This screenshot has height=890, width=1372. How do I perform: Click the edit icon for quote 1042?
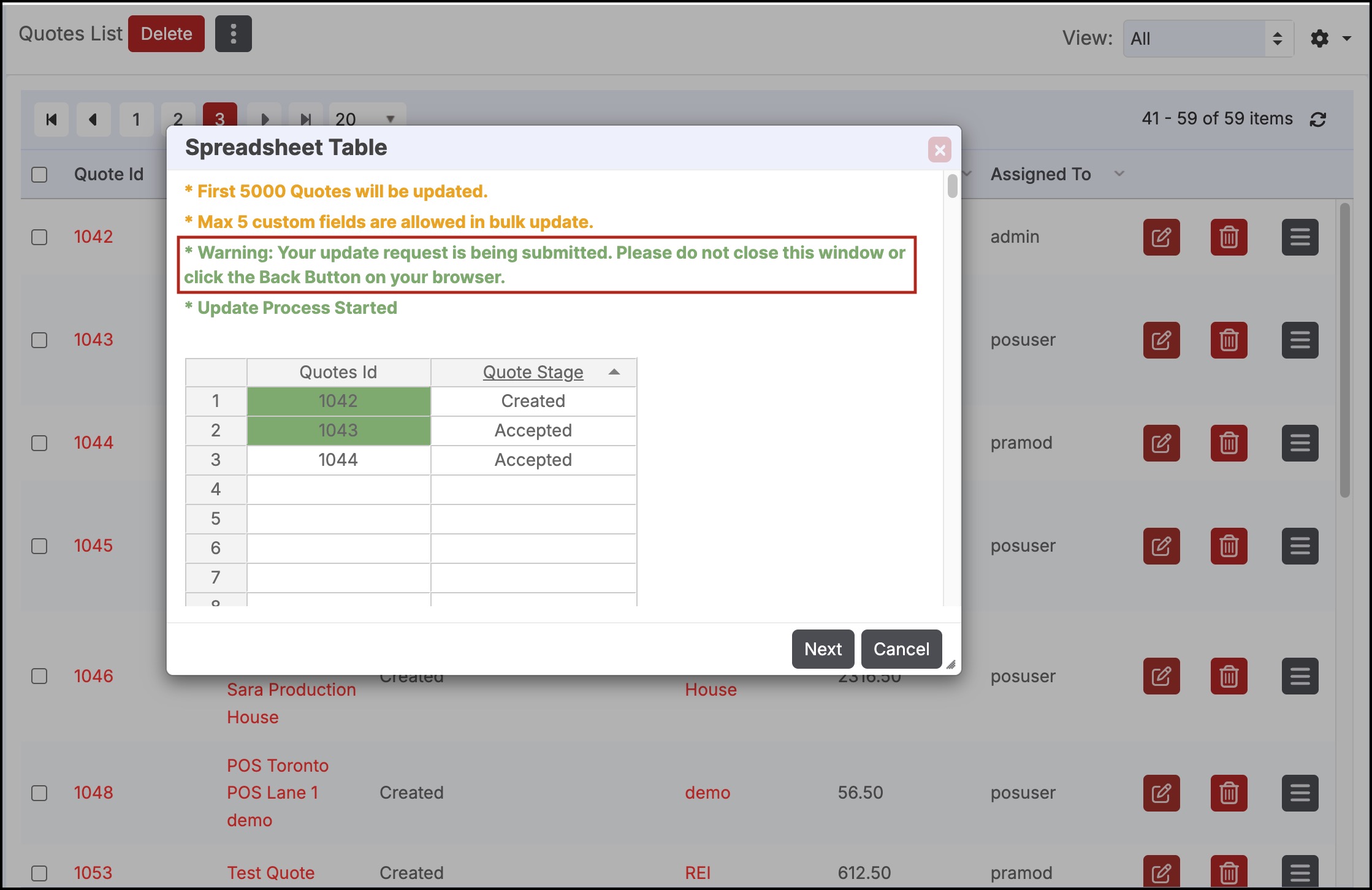(1161, 237)
